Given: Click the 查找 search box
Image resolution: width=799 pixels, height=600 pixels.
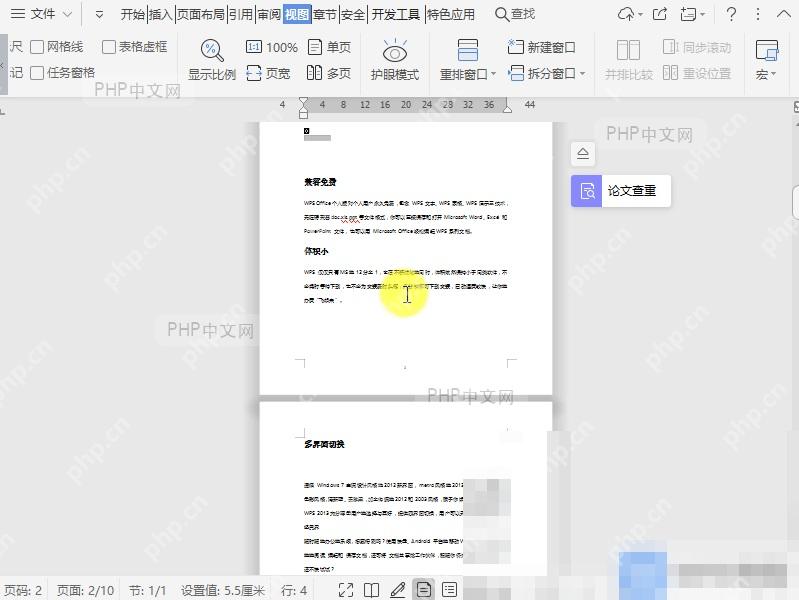Looking at the screenshot, I should (515, 14).
